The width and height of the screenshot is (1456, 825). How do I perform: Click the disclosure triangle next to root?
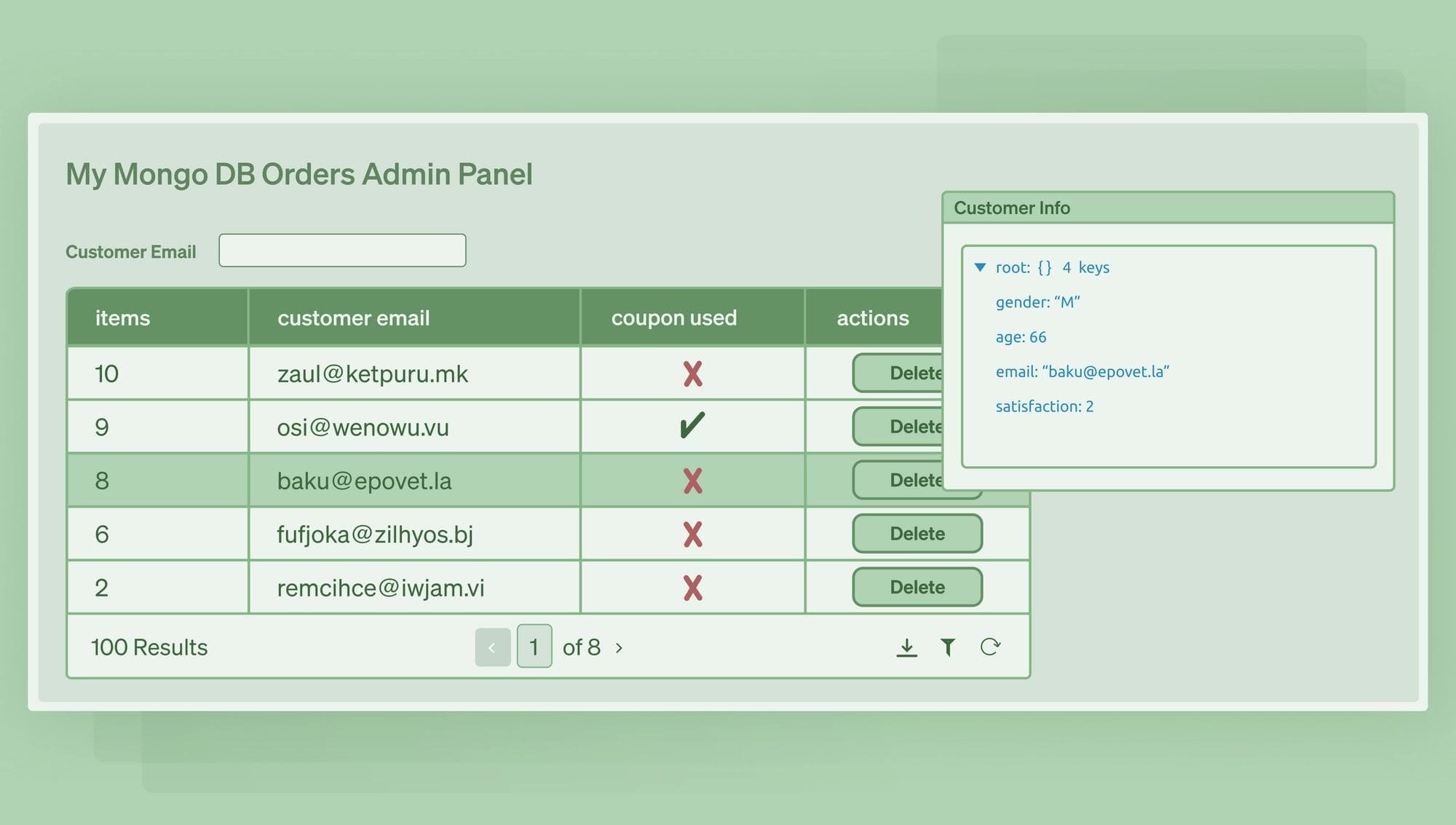(x=981, y=267)
